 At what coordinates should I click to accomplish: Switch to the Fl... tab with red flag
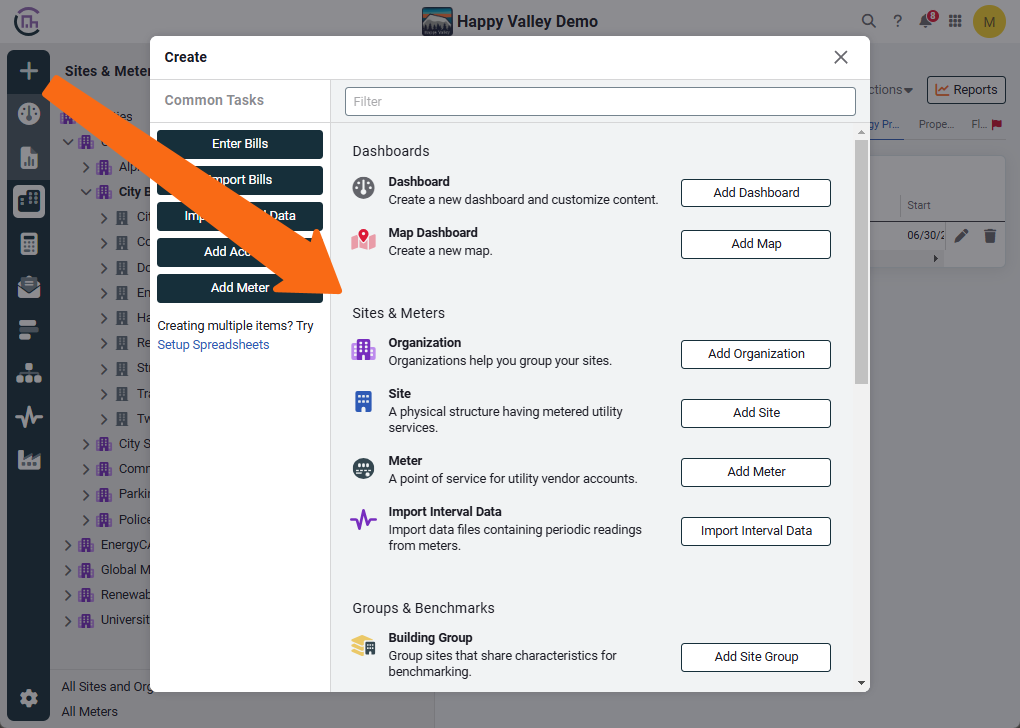[986, 124]
